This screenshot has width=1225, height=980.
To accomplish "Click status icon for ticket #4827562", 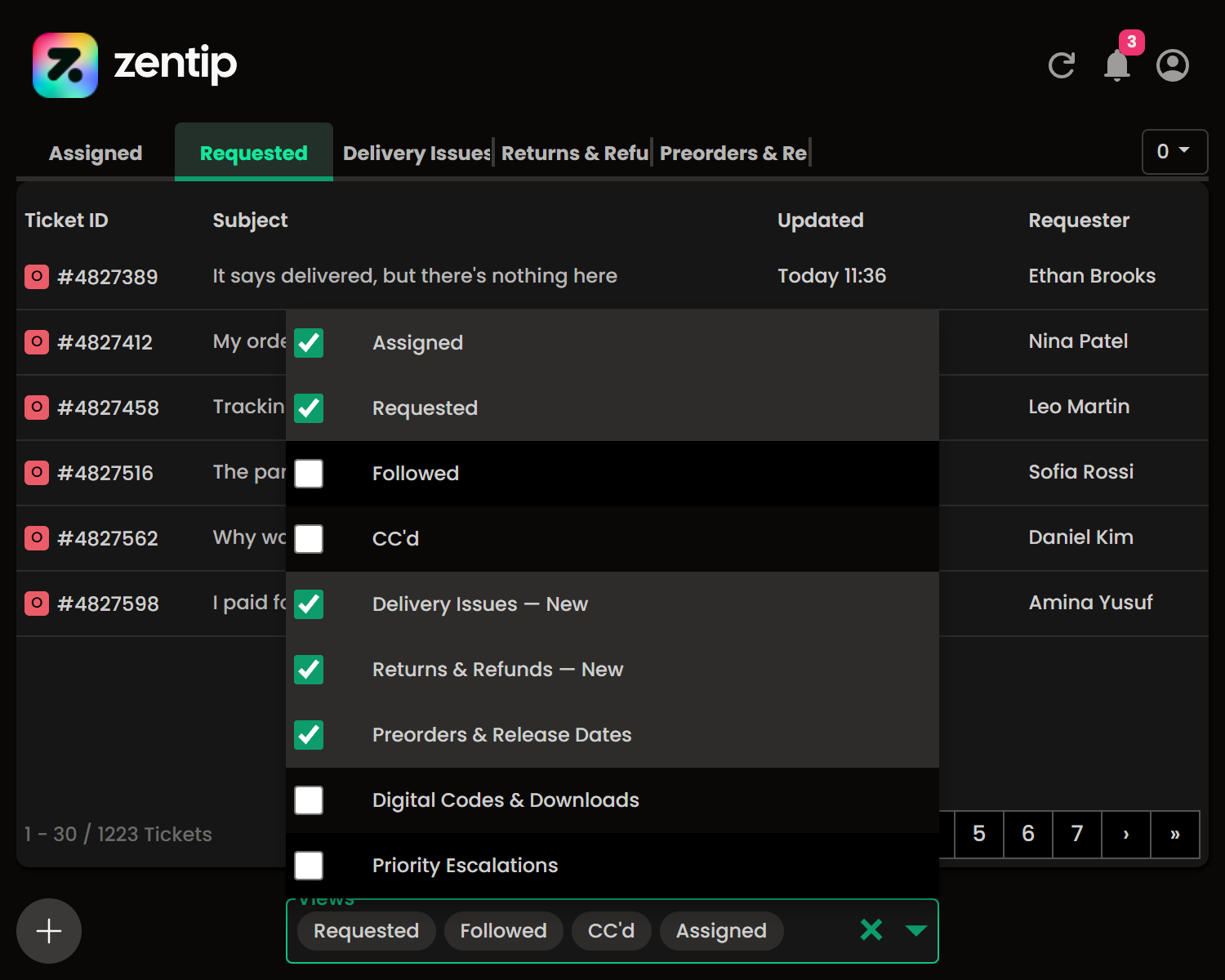I will [x=37, y=537].
